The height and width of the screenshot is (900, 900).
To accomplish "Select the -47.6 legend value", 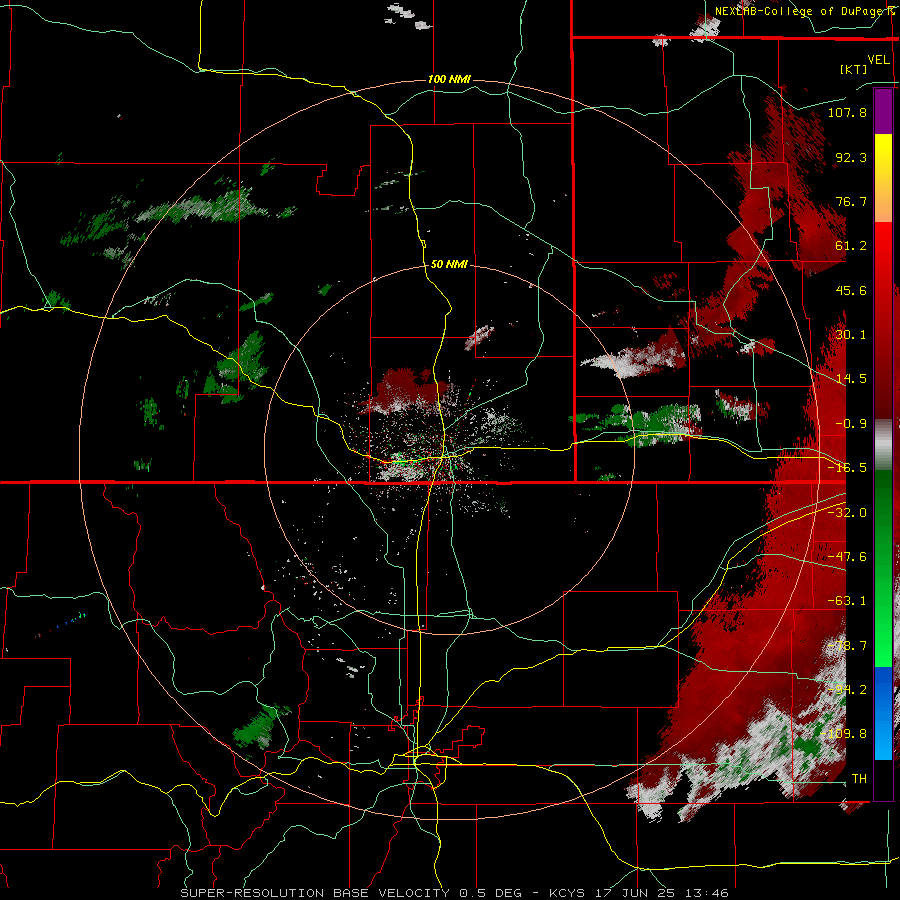I will pyautogui.click(x=847, y=557).
